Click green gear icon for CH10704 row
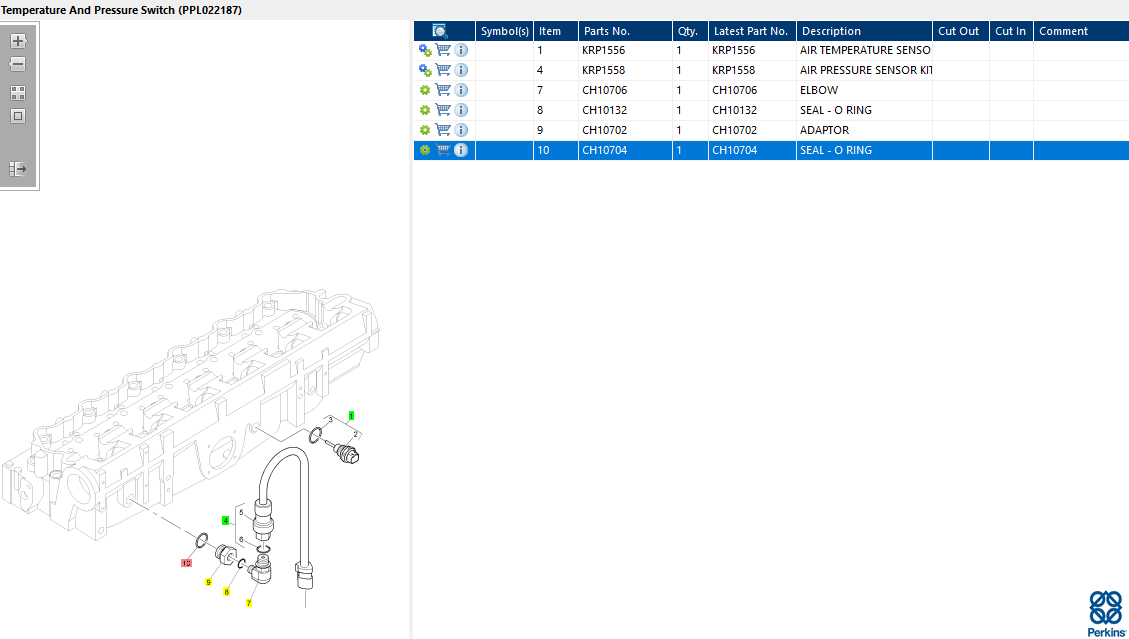 pos(425,150)
